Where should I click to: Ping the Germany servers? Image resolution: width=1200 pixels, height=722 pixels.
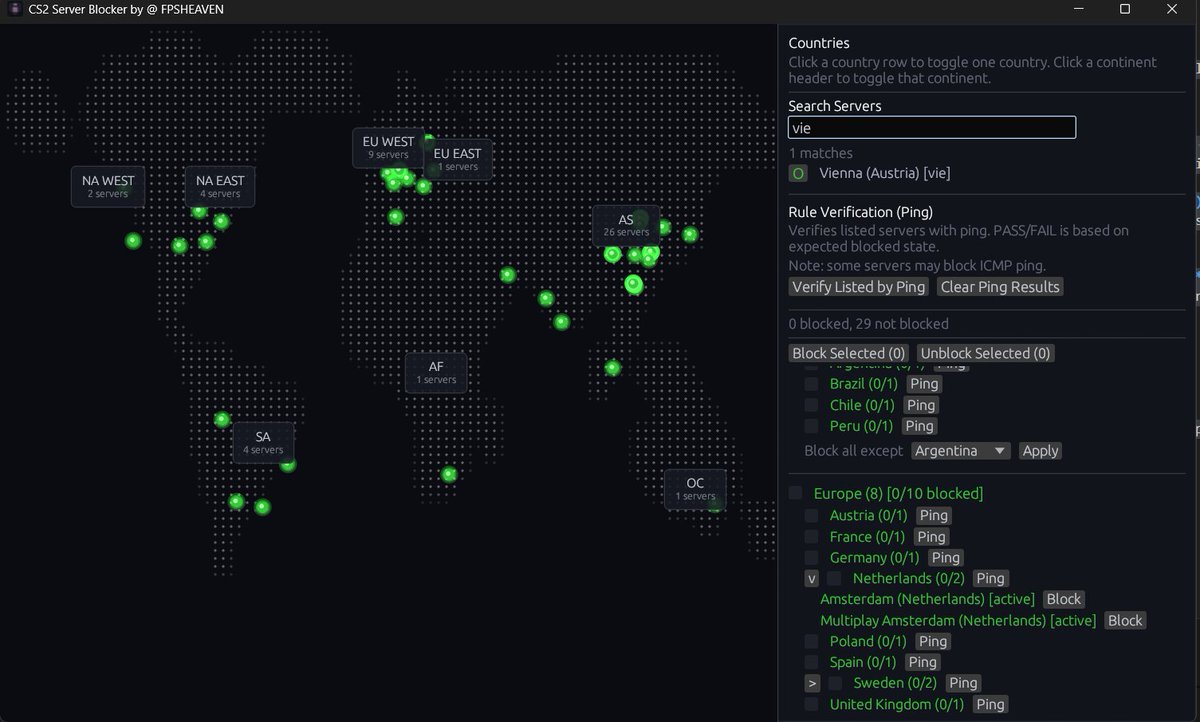[x=945, y=558]
